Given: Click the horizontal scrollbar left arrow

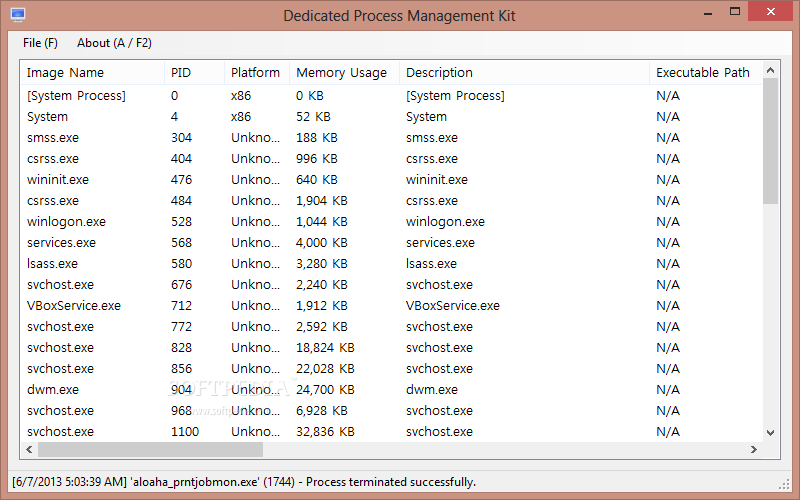Looking at the screenshot, I should pyautogui.click(x=29, y=449).
